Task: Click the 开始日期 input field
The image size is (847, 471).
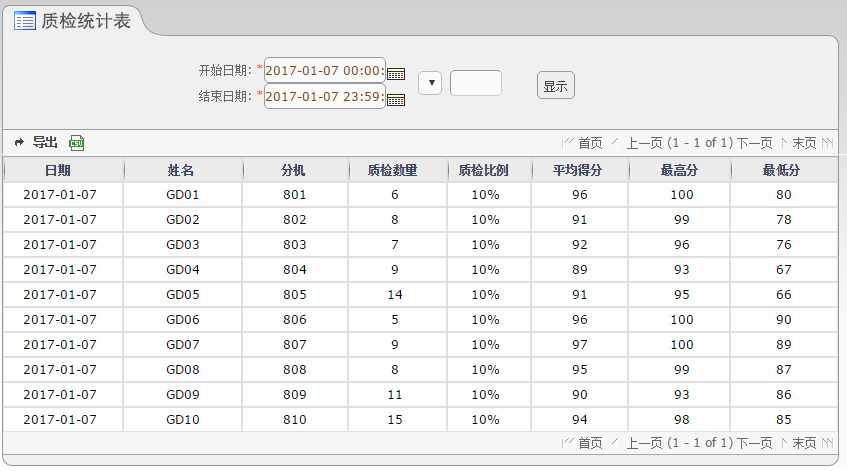Action: [x=324, y=71]
